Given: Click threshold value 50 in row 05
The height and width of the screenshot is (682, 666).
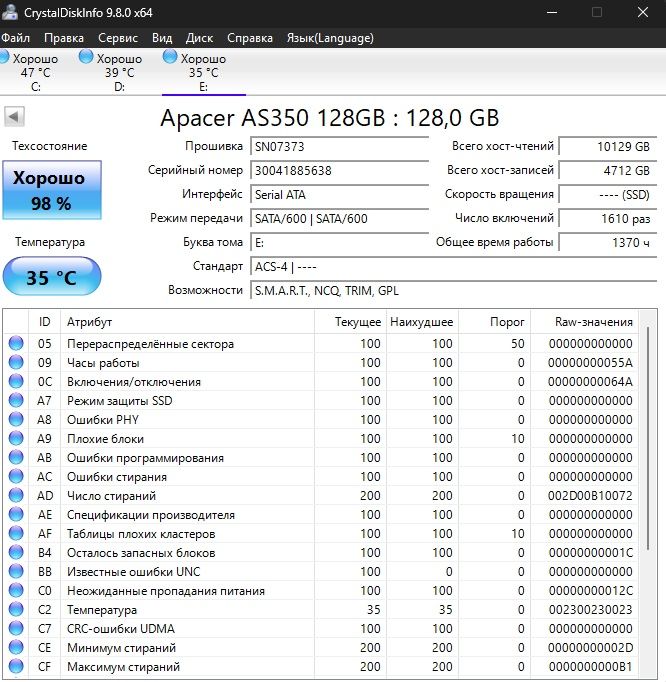Looking at the screenshot, I should click(x=518, y=344).
